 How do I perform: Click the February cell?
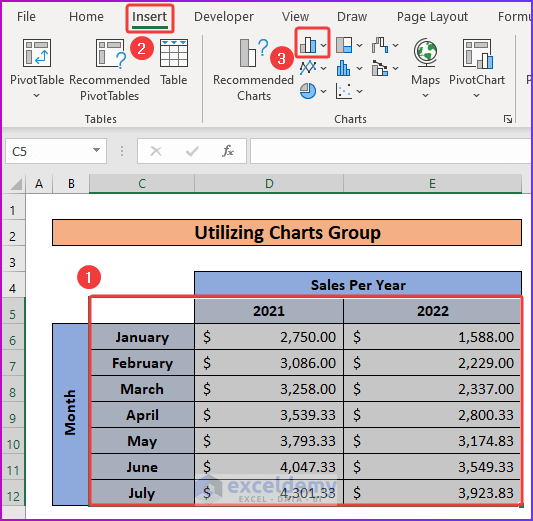click(x=142, y=363)
